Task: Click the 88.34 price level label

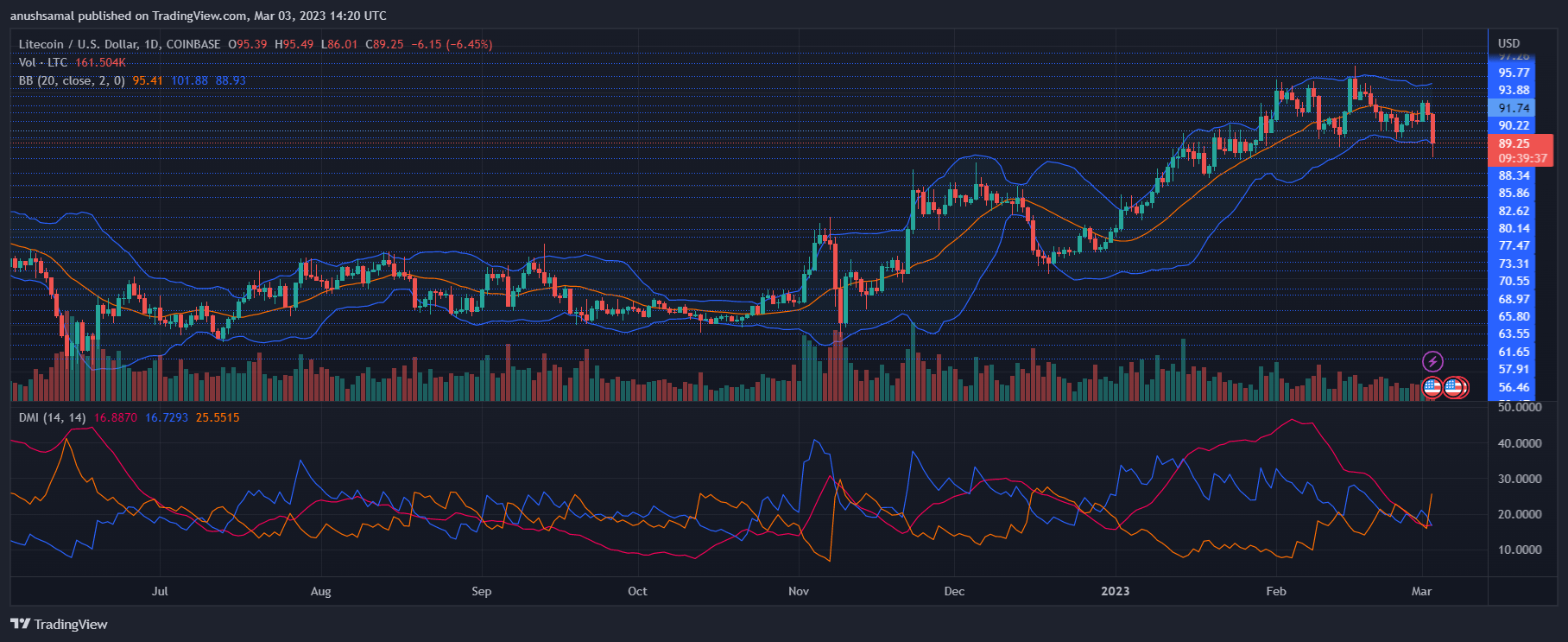Action: click(1514, 175)
